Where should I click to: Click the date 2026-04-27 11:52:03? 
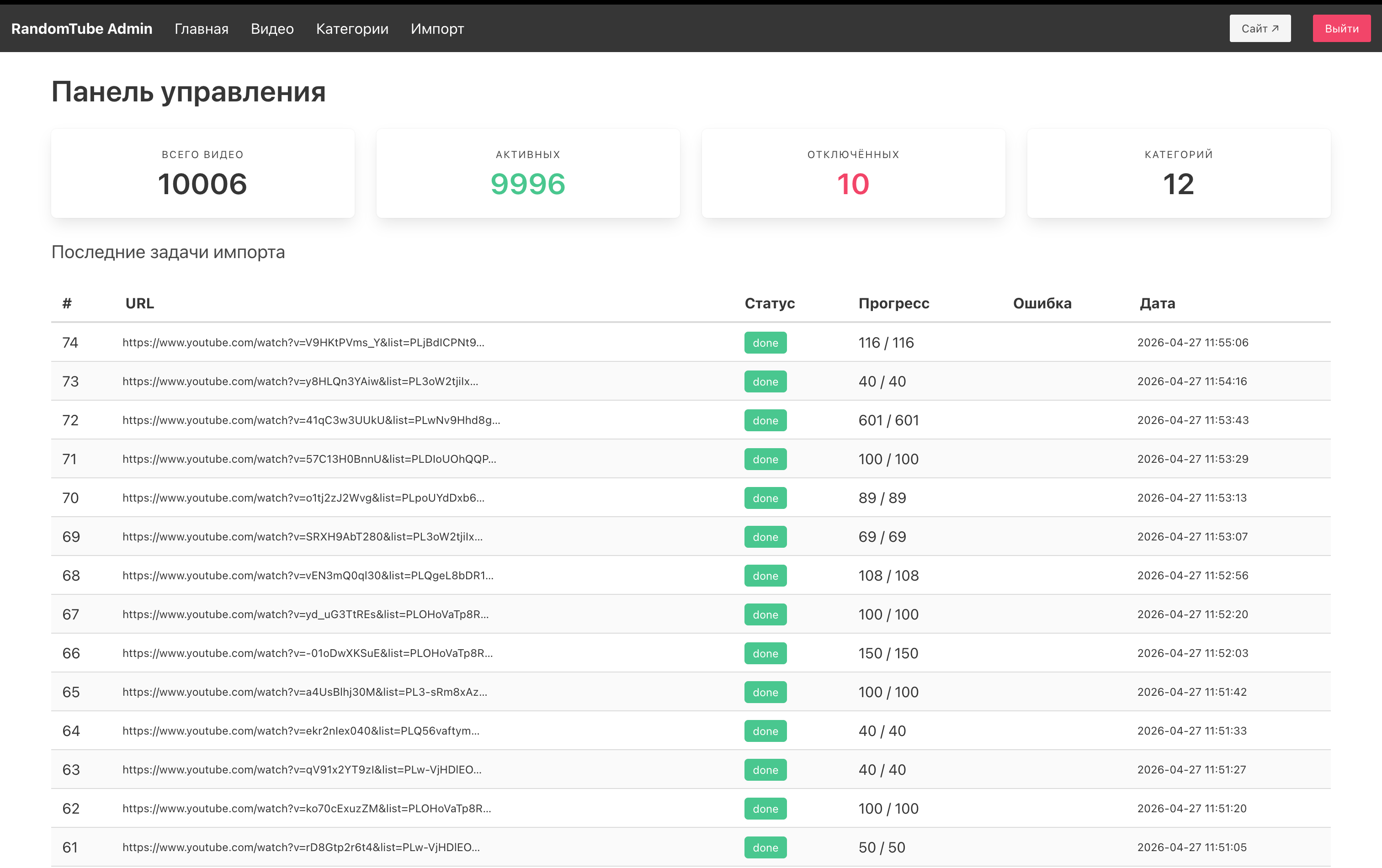click(x=1193, y=653)
